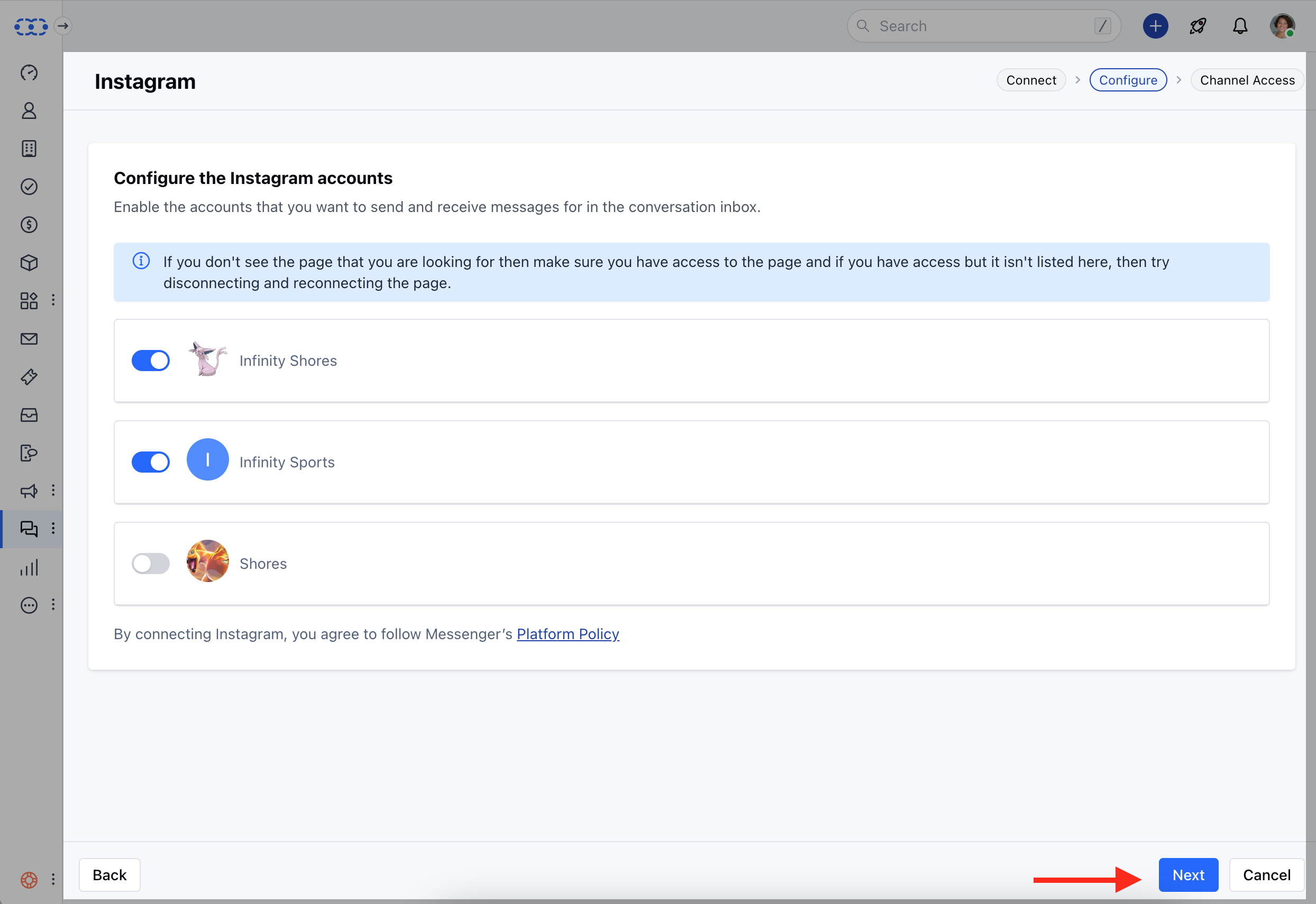Expand options dots beside ellipsis circle icon
The image size is (1316, 904).
53,604
